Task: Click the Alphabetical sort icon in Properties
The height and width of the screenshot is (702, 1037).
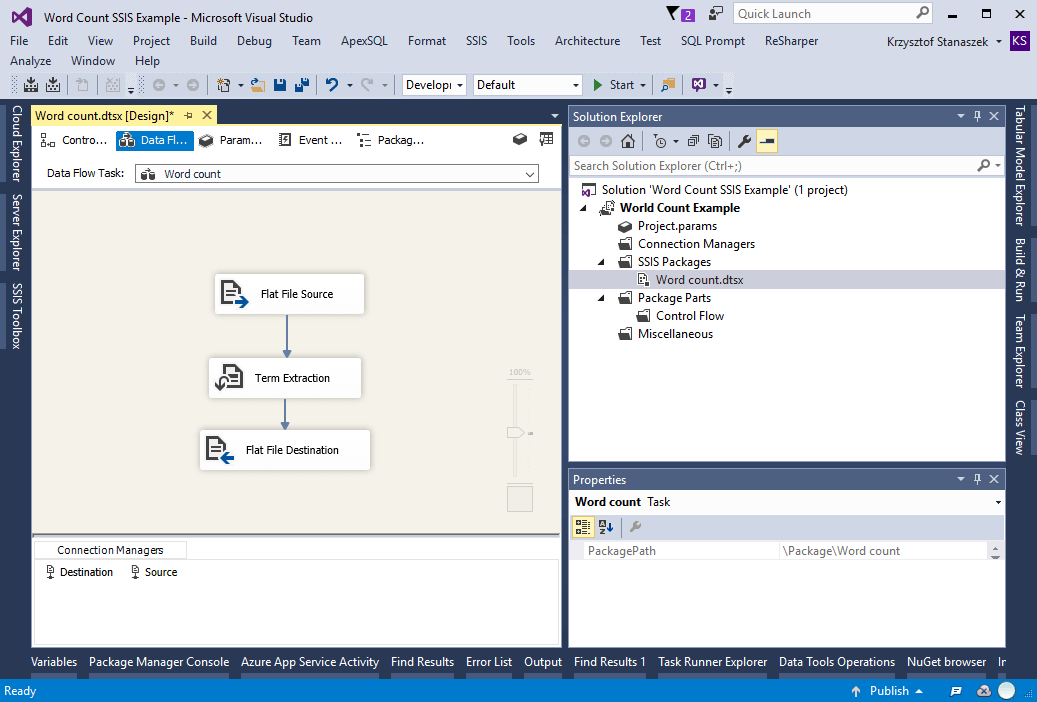Action: 606,527
